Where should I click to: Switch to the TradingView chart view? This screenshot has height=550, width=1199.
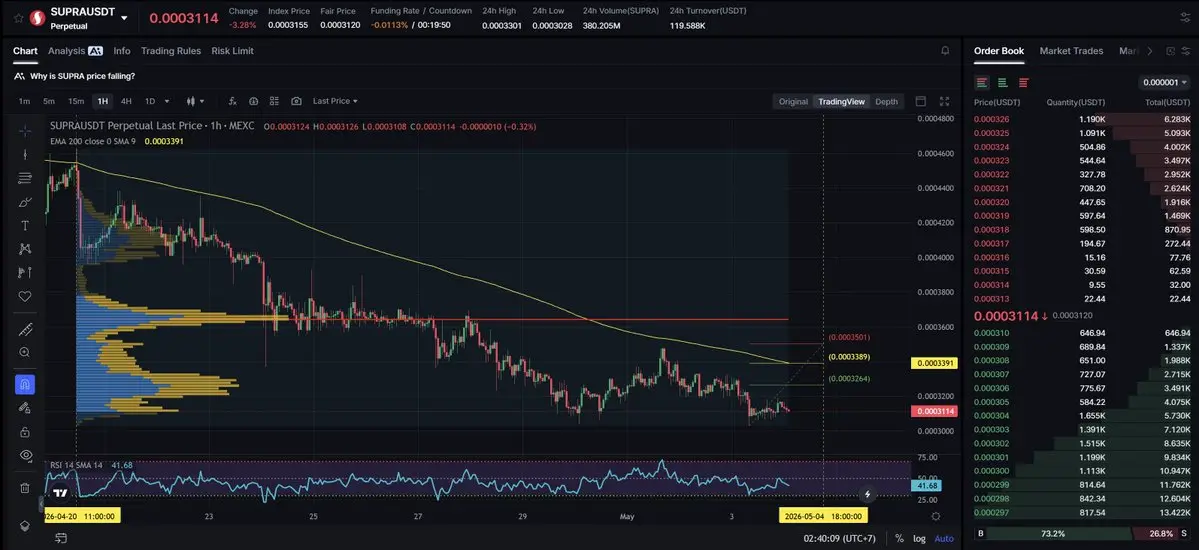841,102
